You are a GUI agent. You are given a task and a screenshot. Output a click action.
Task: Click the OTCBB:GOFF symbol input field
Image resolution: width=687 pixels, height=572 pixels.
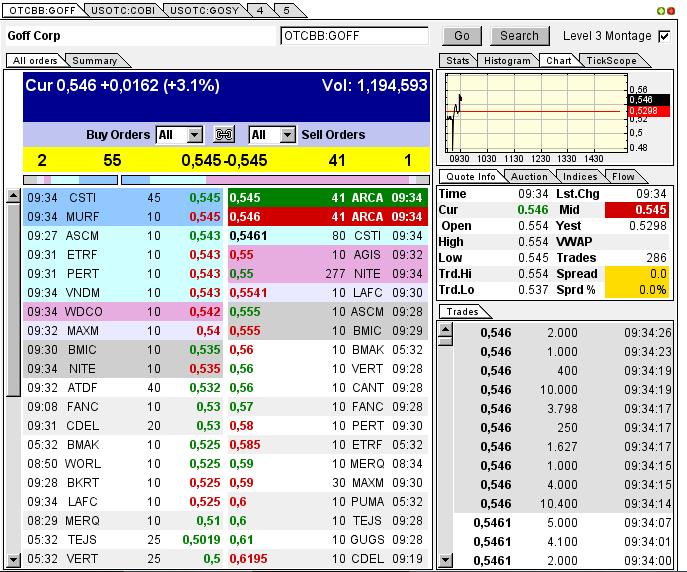coord(354,36)
